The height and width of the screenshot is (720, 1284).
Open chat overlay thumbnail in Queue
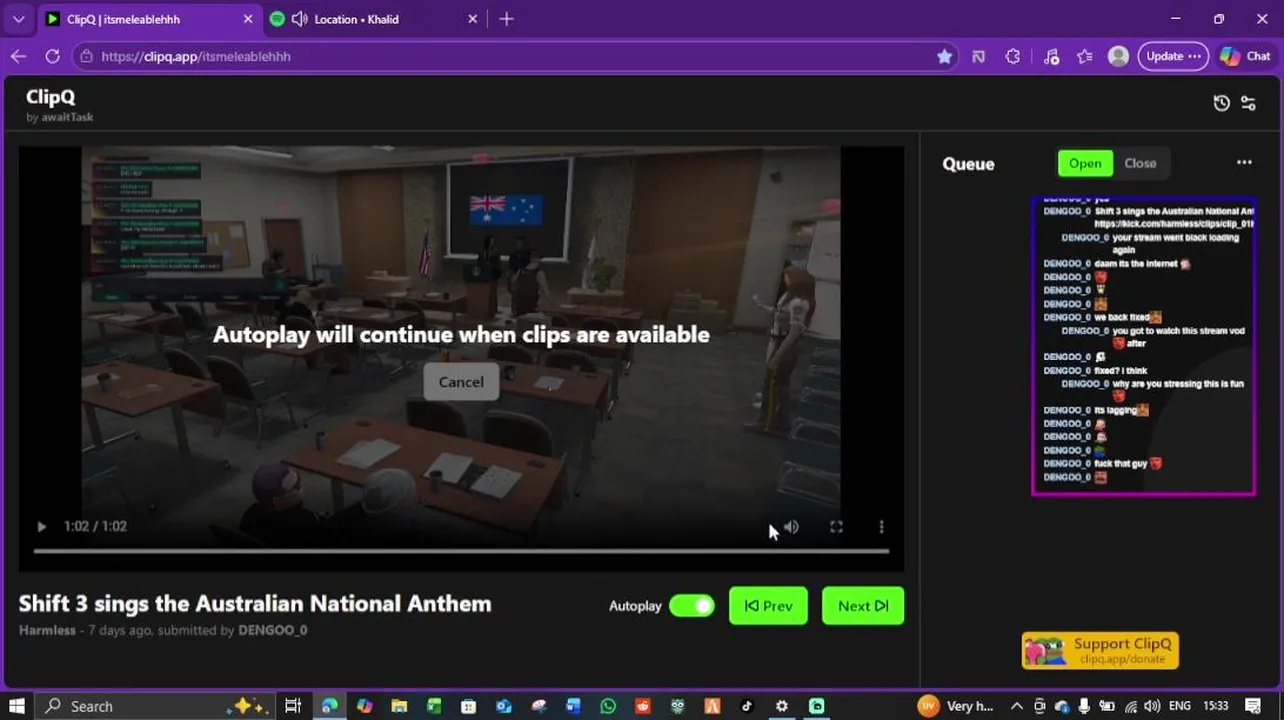[1143, 346]
